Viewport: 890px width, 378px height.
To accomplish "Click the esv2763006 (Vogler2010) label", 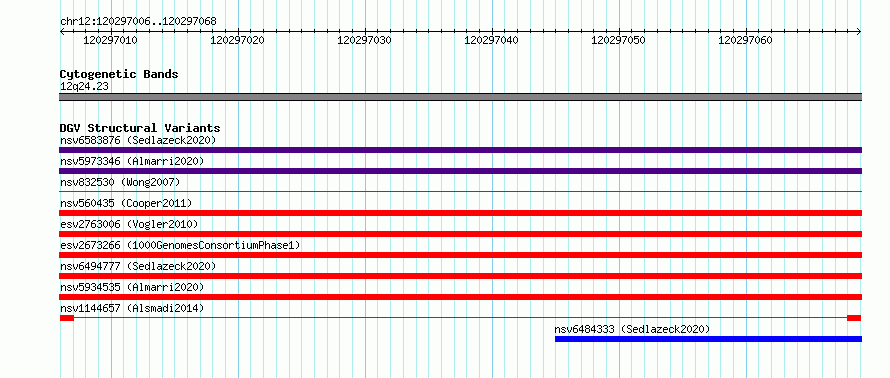I will tap(129, 224).
